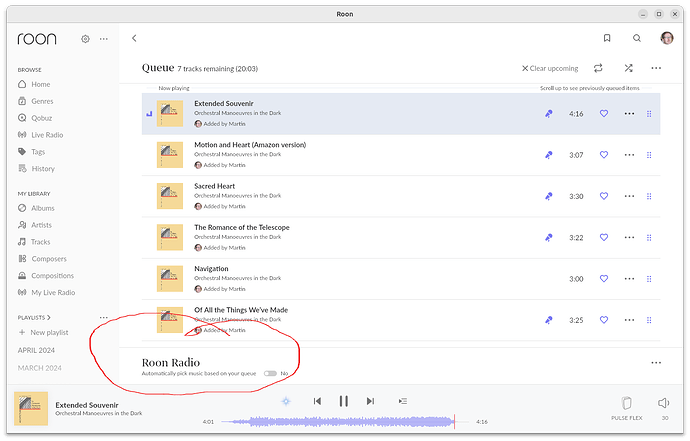
Task: Open lyrics icon for Romance of the Telescope
Action: tap(549, 238)
